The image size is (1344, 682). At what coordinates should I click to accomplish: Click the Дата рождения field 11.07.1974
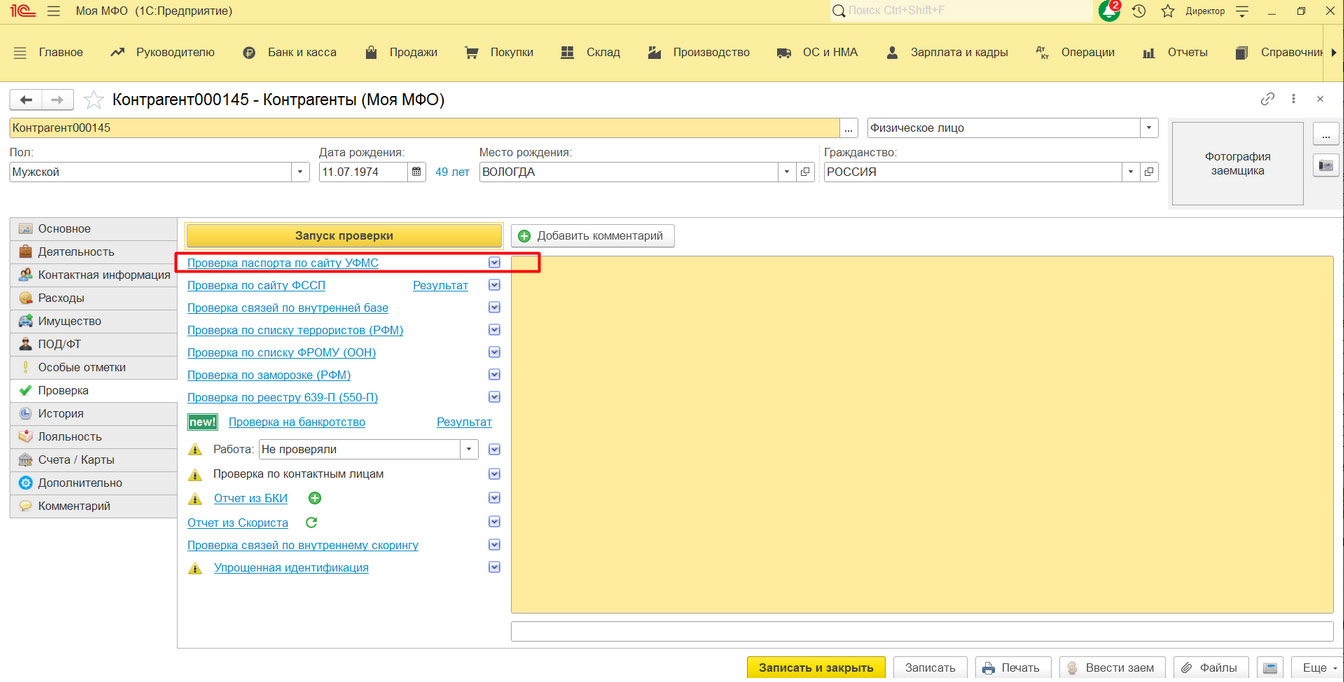click(363, 172)
